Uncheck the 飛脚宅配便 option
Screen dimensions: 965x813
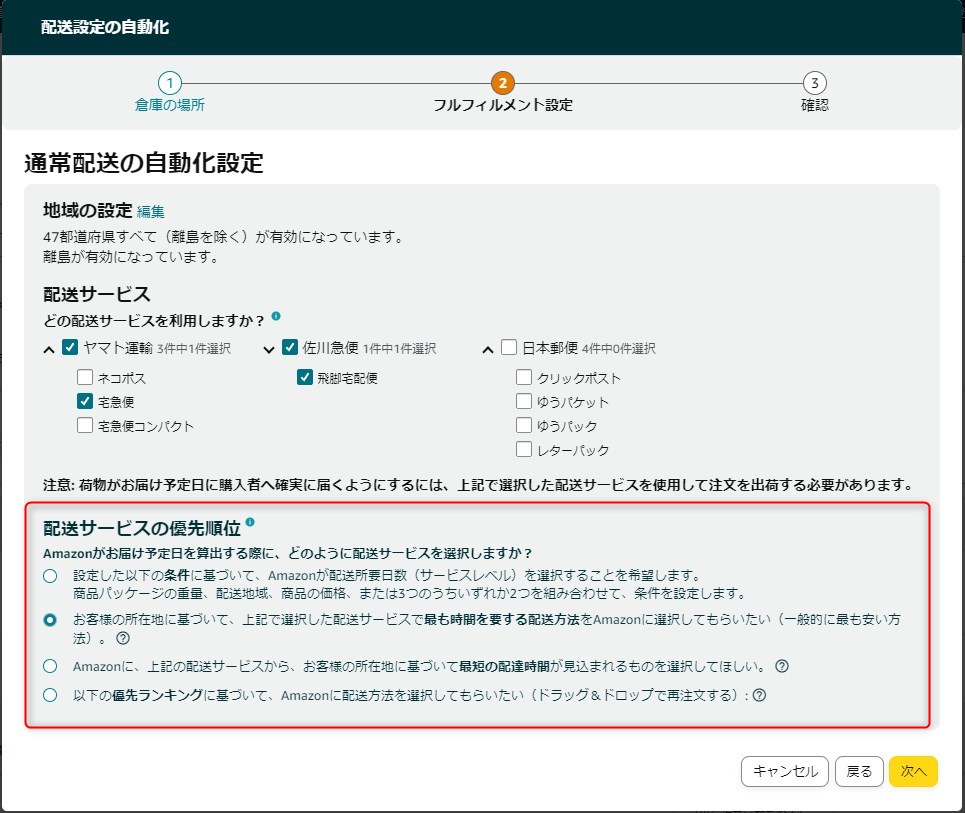305,377
